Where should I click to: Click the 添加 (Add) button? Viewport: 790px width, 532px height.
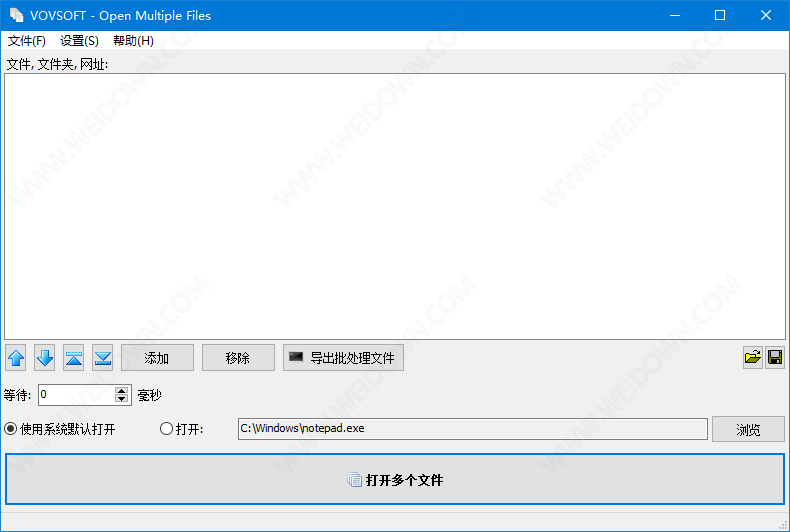pyautogui.click(x=157, y=358)
